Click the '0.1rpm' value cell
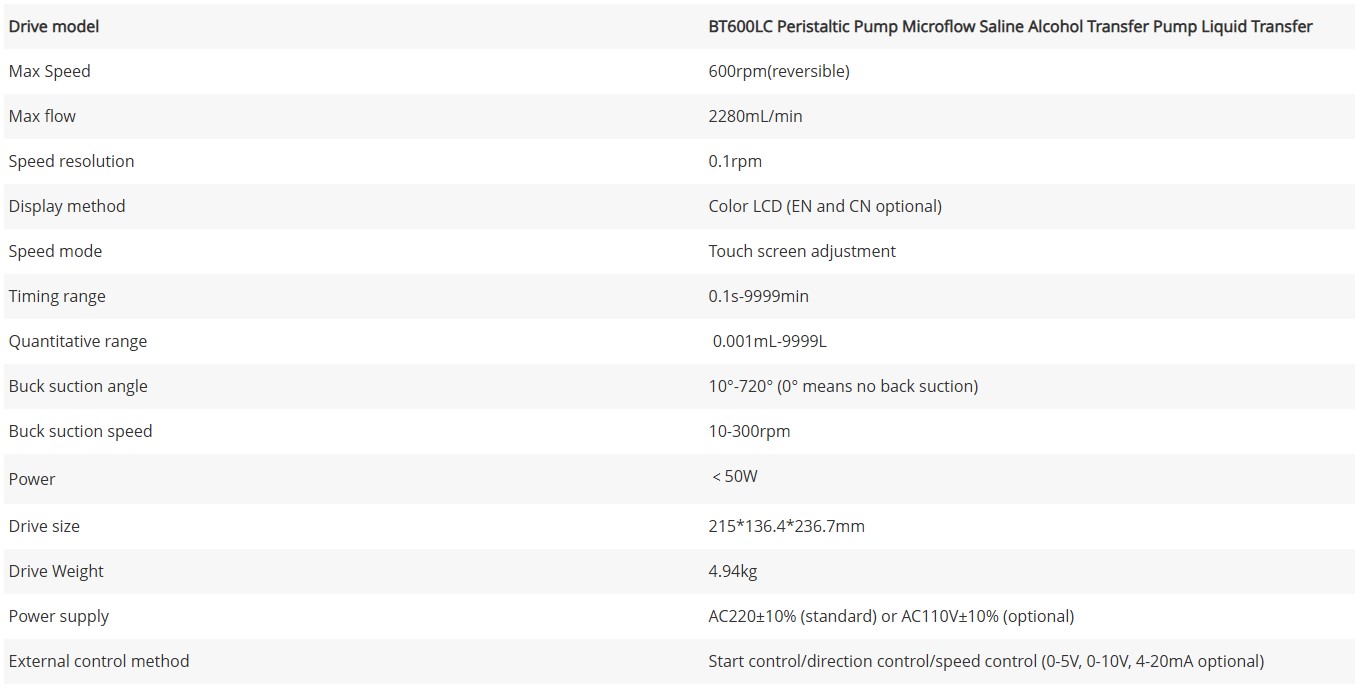The height and width of the screenshot is (693, 1355). pos(735,162)
